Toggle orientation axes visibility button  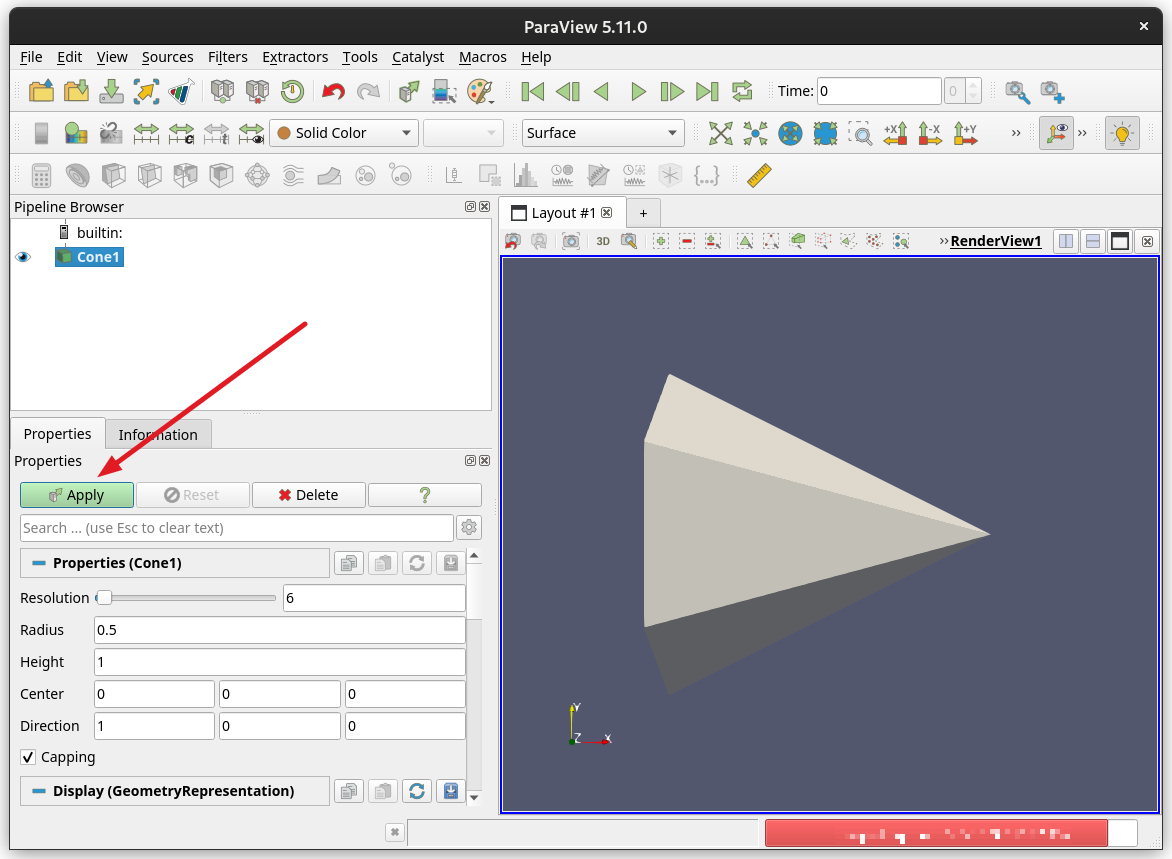coord(1056,133)
